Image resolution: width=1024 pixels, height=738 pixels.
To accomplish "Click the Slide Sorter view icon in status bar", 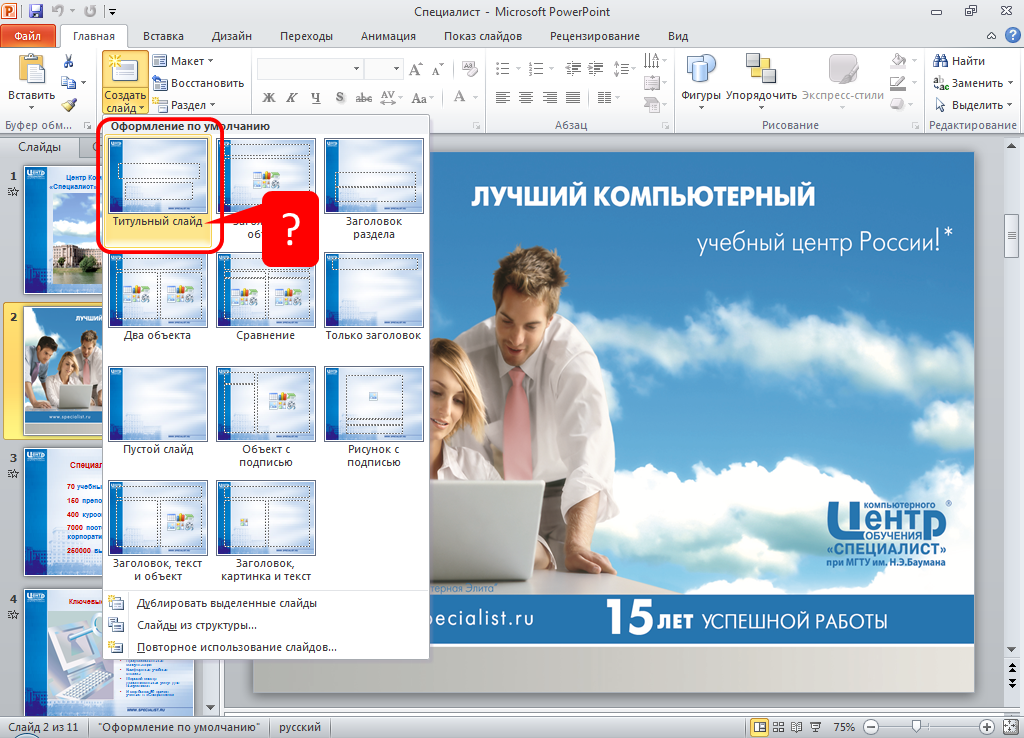I will [x=778, y=727].
